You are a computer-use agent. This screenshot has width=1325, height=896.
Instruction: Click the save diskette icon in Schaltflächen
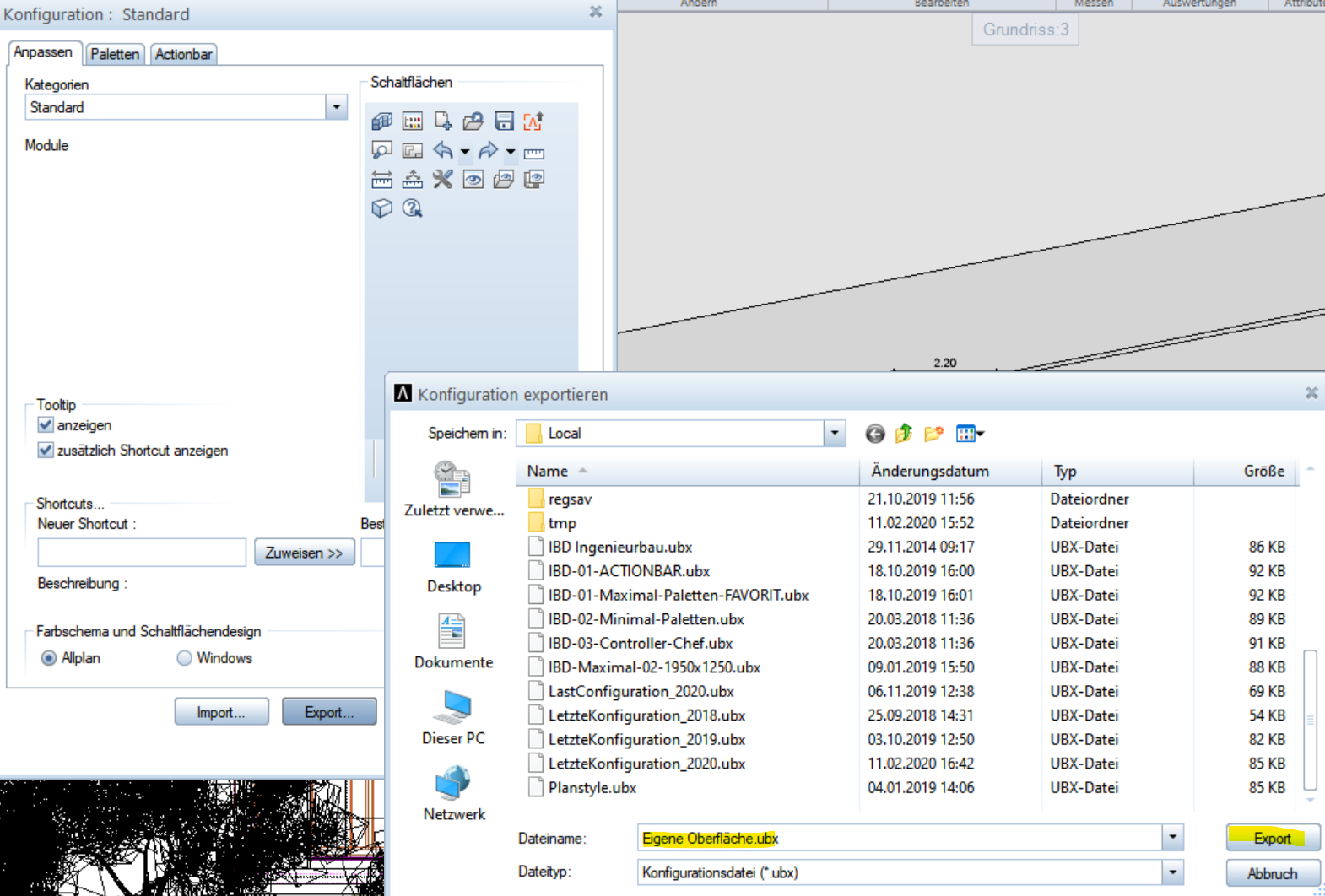pyautogui.click(x=504, y=121)
